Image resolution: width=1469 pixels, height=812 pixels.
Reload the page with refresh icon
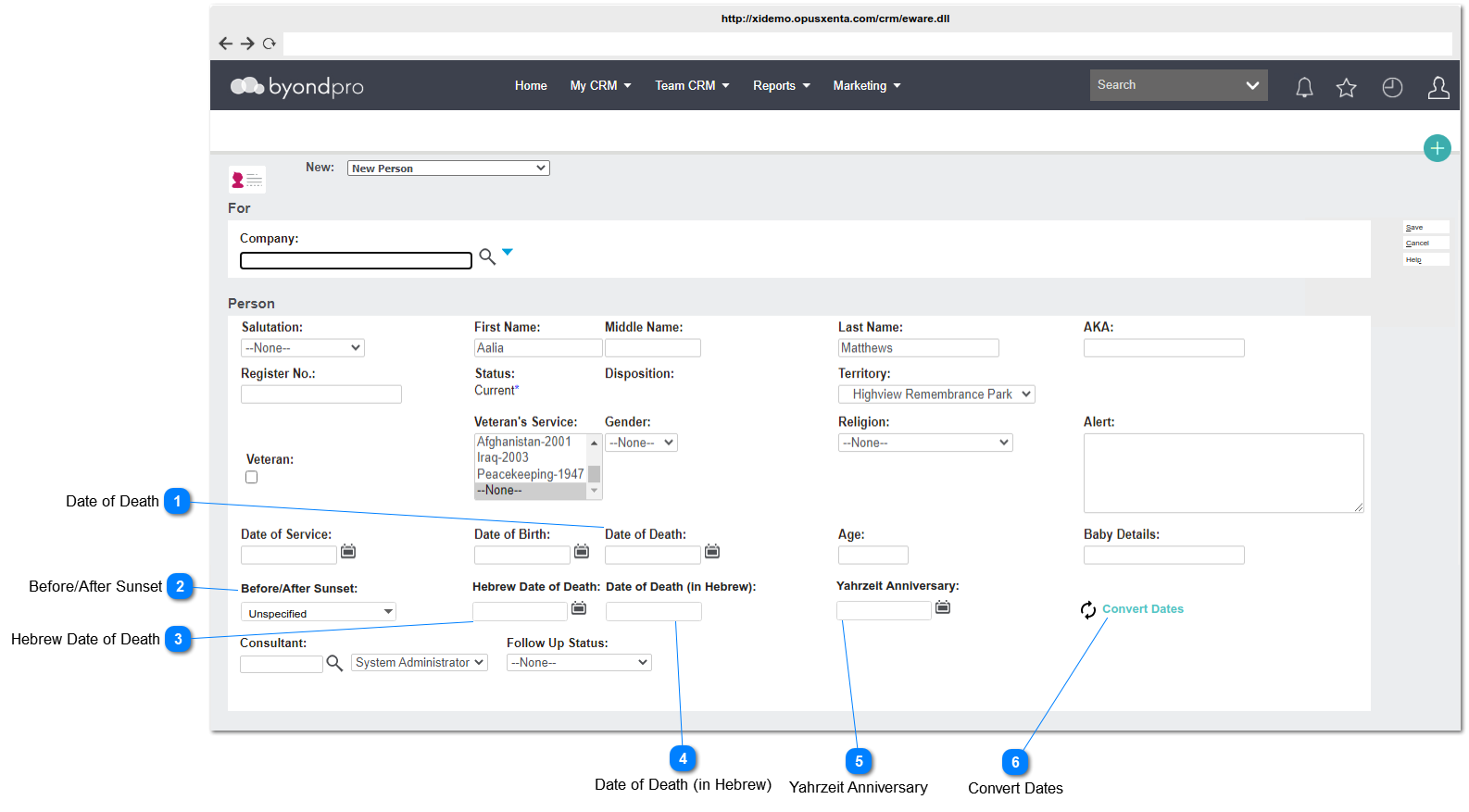[270, 44]
